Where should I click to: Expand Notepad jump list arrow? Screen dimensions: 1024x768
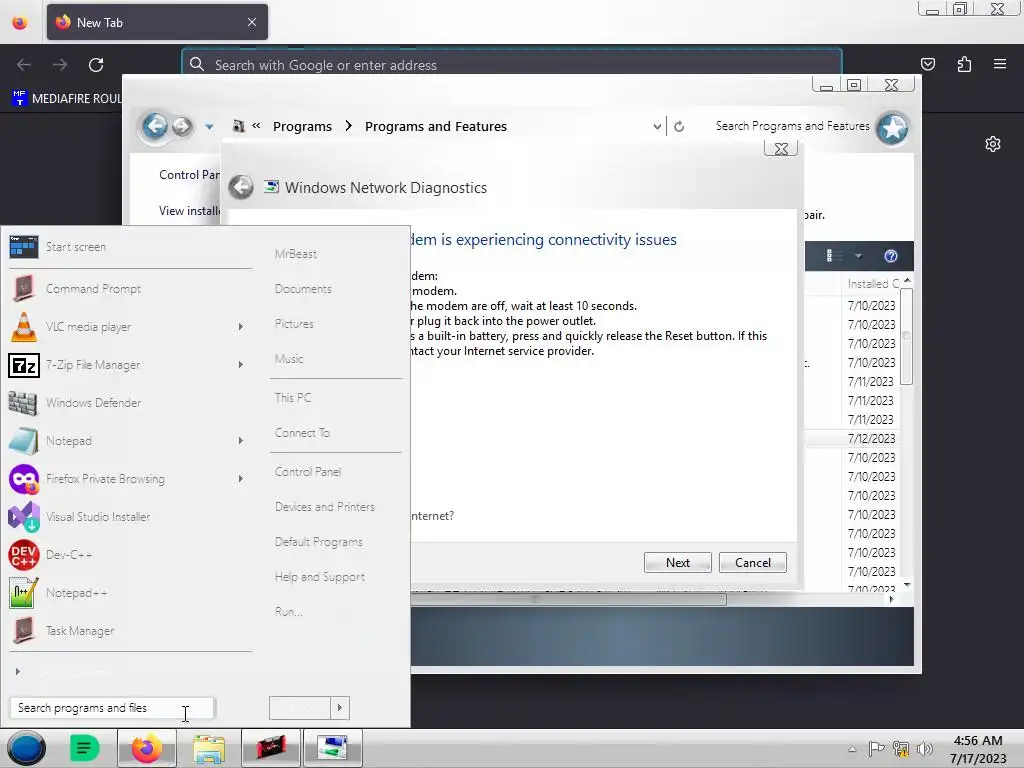point(240,440)
